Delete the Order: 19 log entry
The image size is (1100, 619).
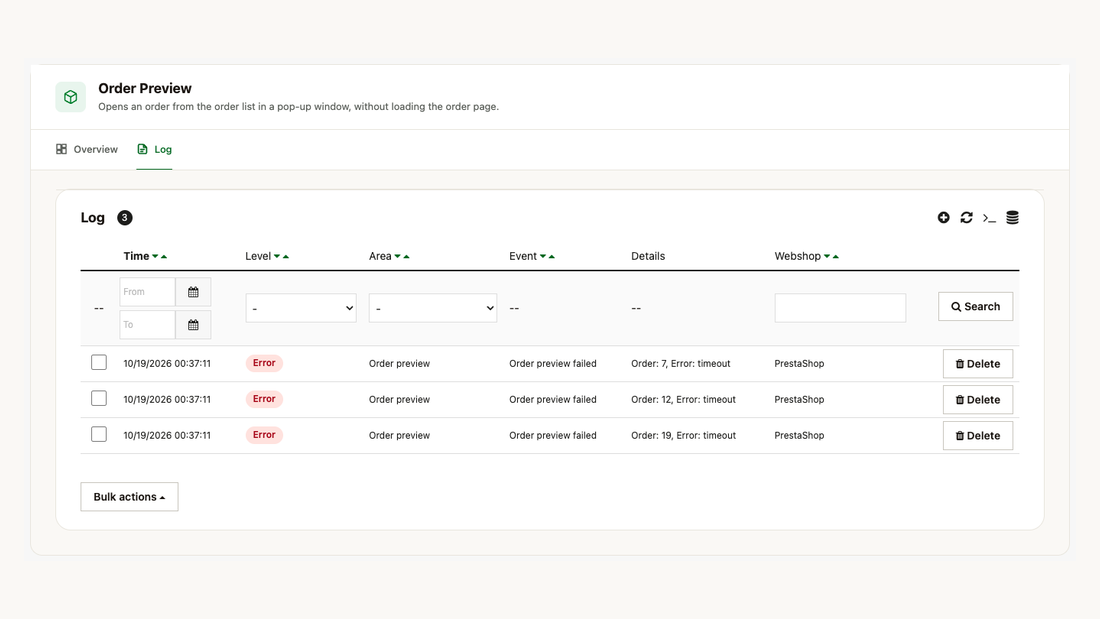[978, 435]
